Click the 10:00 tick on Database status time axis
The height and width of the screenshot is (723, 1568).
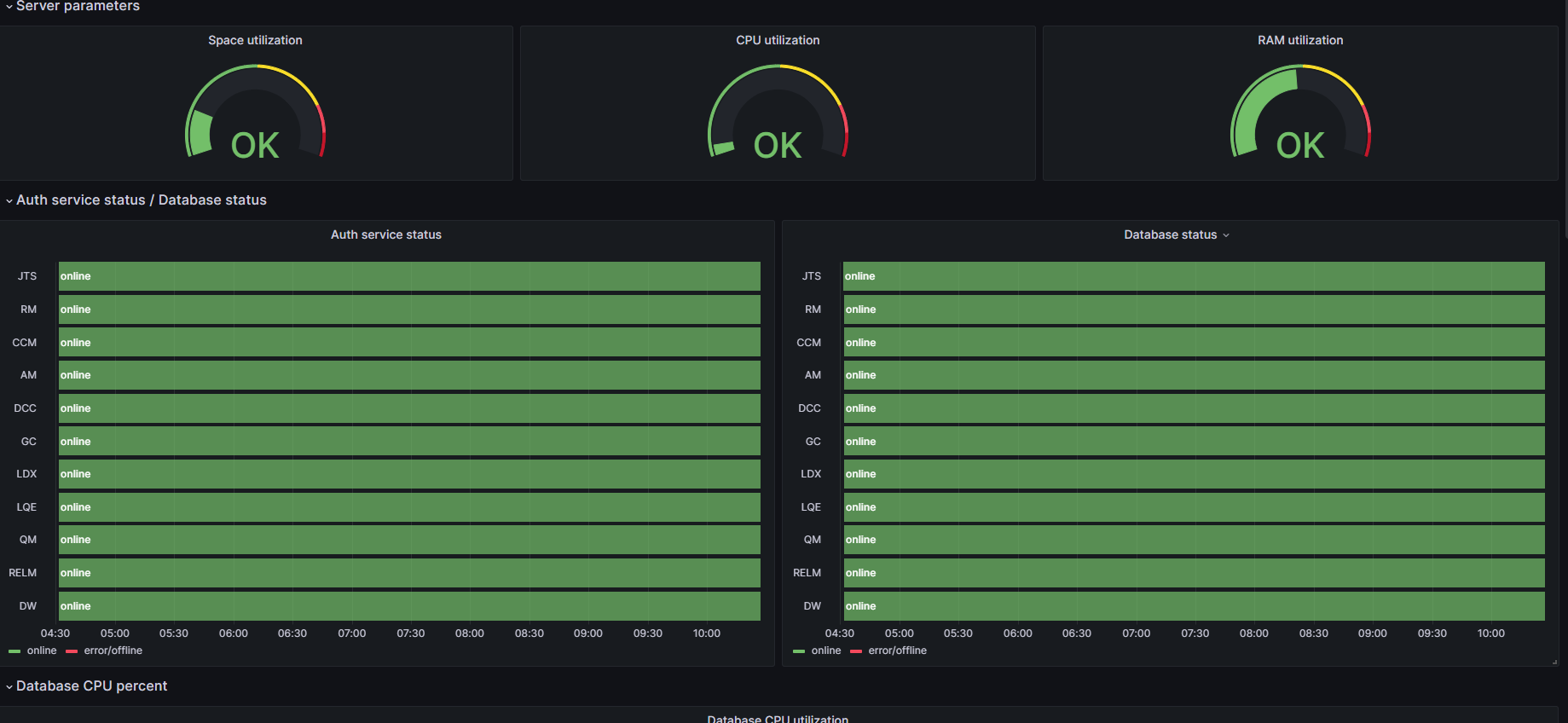(x=1491, y=633)
